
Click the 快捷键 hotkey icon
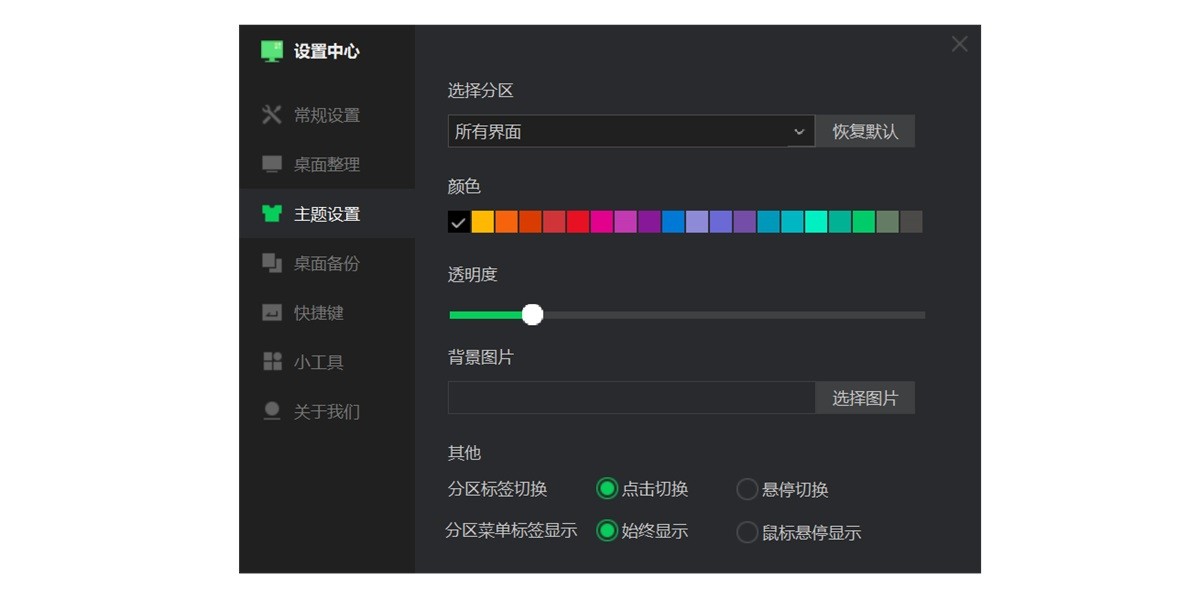click(x=270, y=312)
